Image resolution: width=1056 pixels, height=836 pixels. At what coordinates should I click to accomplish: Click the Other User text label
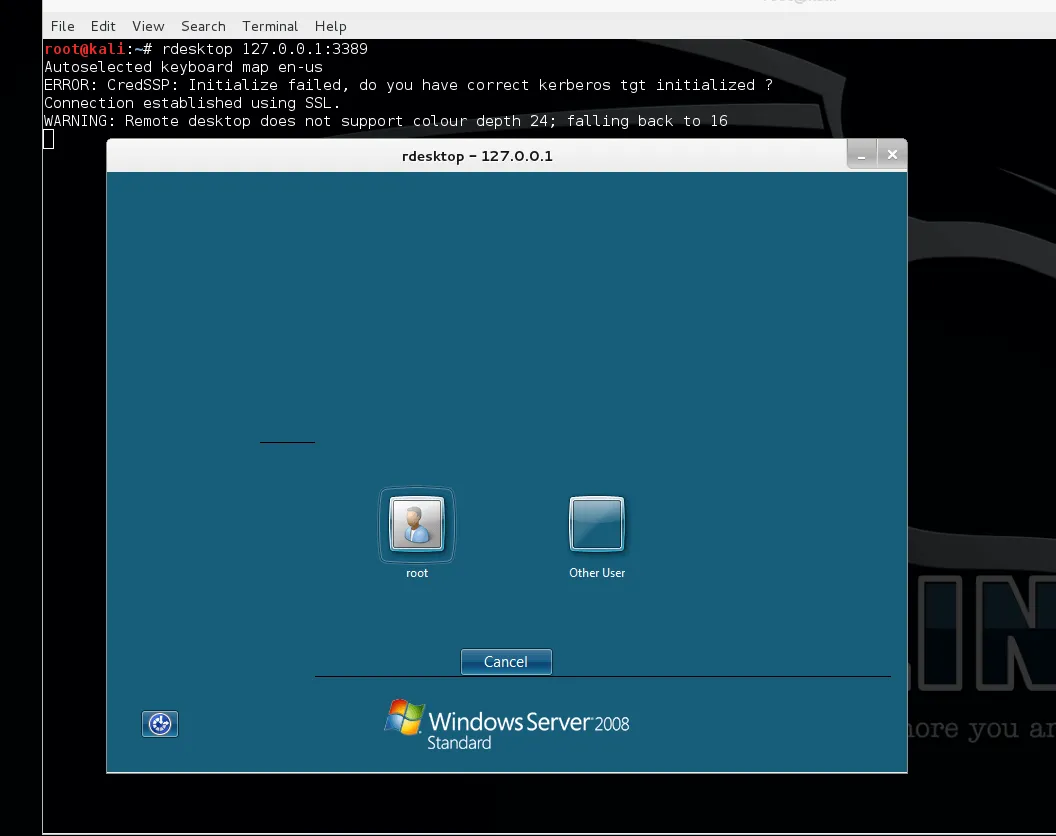[x=597, y=573]
